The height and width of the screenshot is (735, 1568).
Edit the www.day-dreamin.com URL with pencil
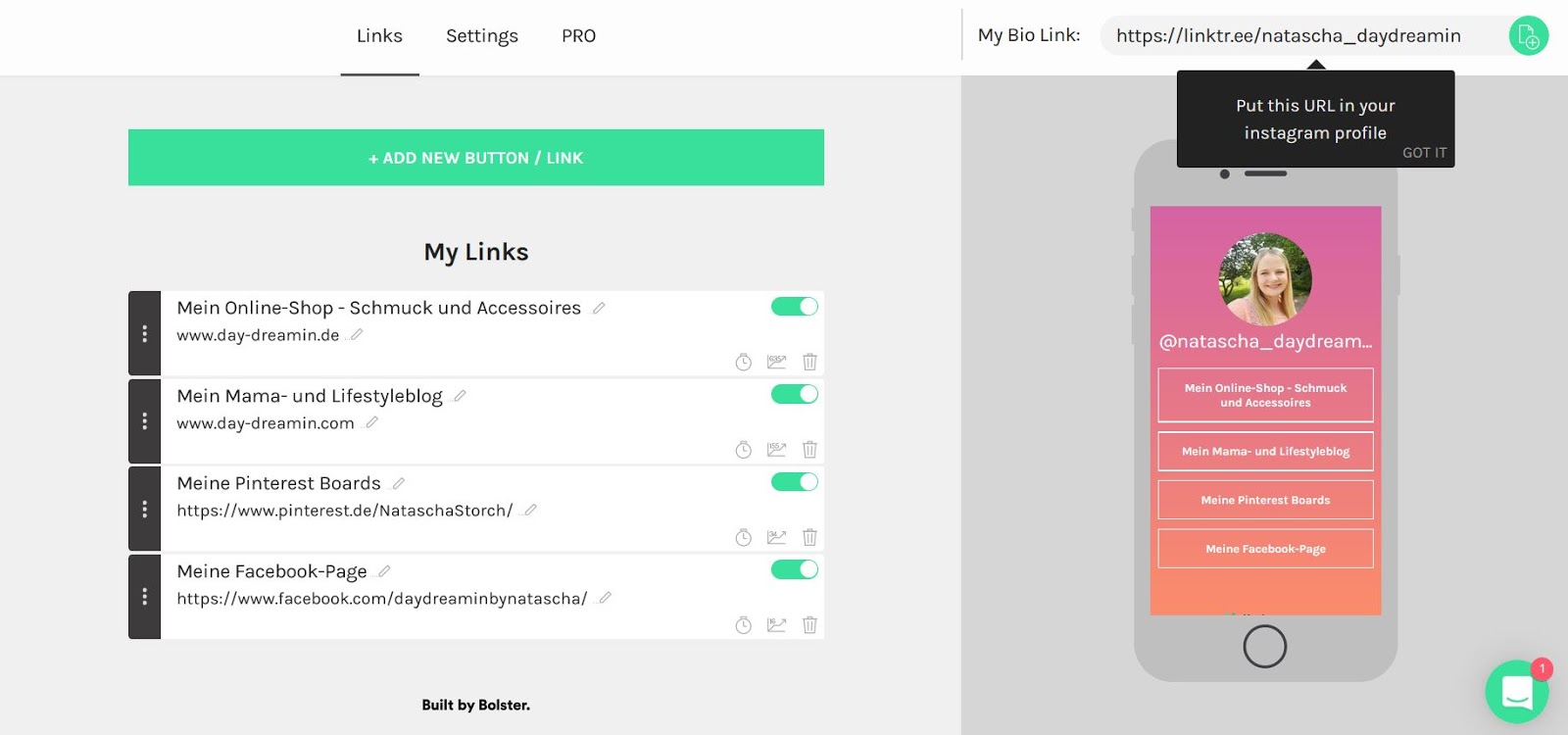[x=371, y=423]
